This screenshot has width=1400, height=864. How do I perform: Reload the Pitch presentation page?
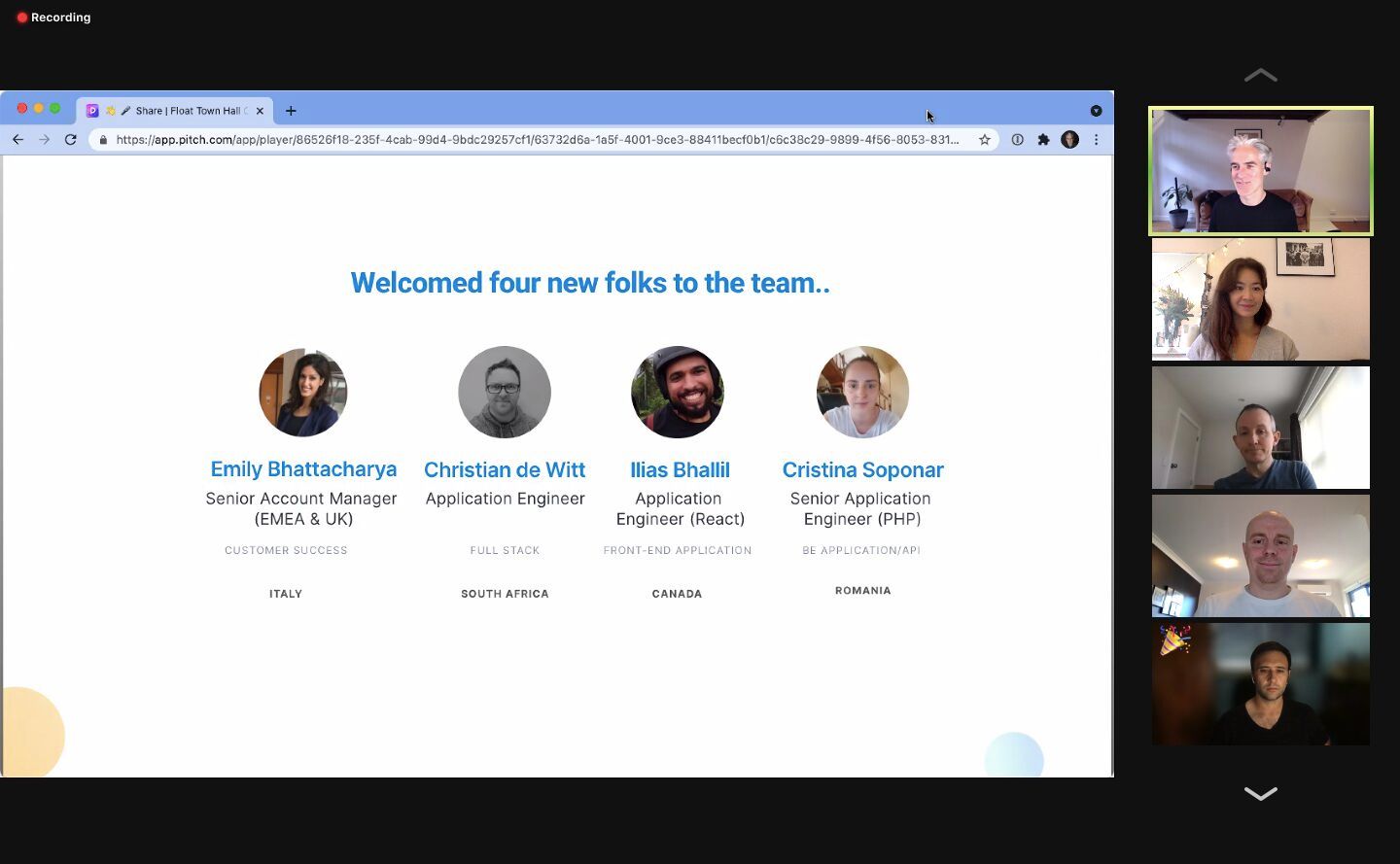pyautogui.click(x=70, y=140)
